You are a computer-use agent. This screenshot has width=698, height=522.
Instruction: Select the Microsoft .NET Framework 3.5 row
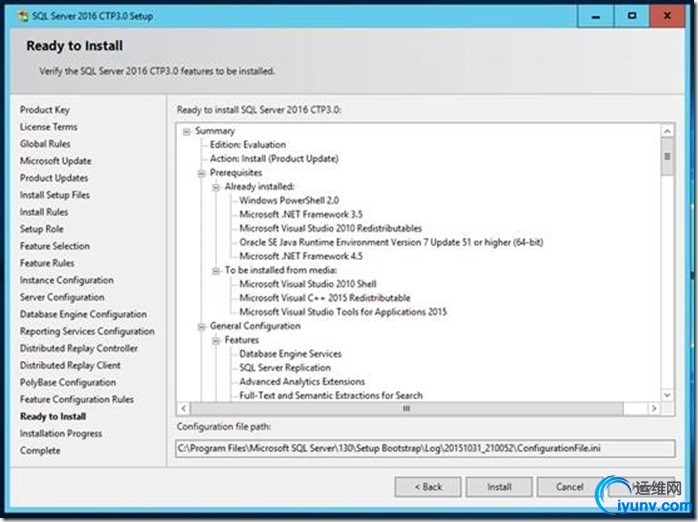tap(301, 214)
